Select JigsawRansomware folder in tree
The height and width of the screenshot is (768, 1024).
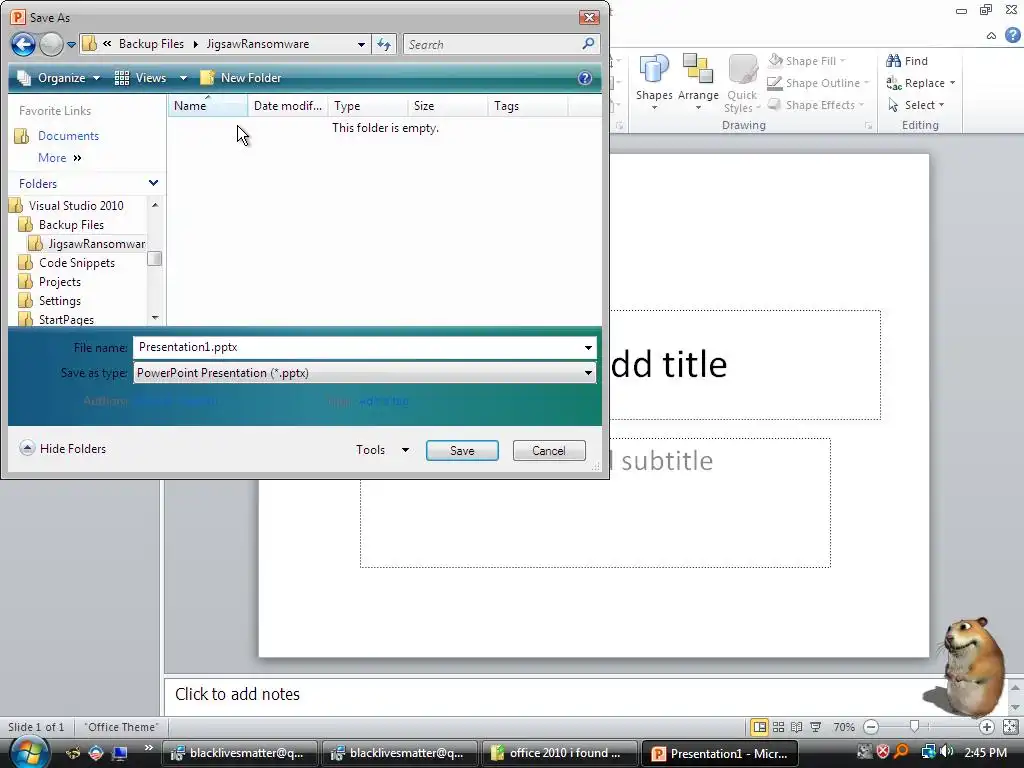(x=87, y=244)
